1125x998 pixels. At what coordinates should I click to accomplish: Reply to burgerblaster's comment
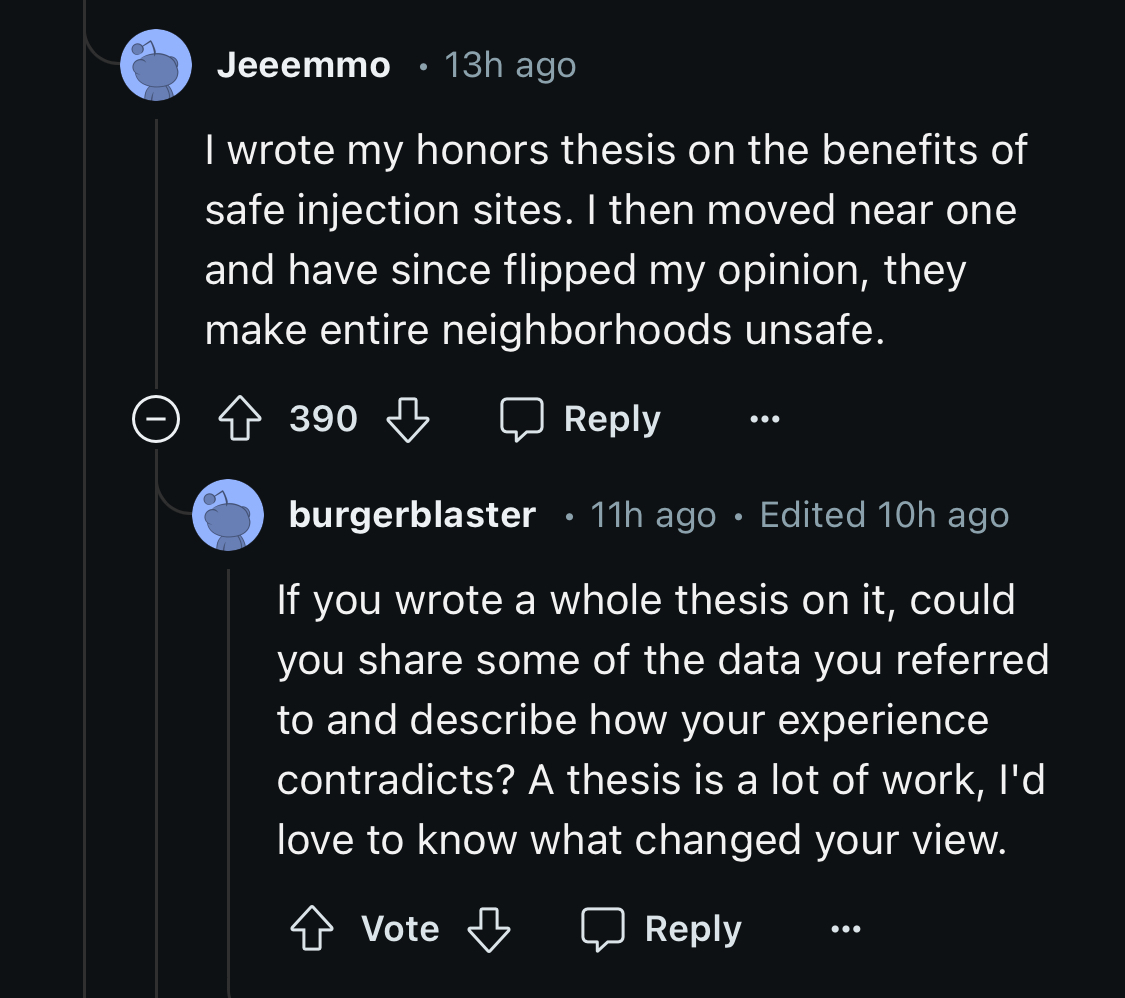661,929
